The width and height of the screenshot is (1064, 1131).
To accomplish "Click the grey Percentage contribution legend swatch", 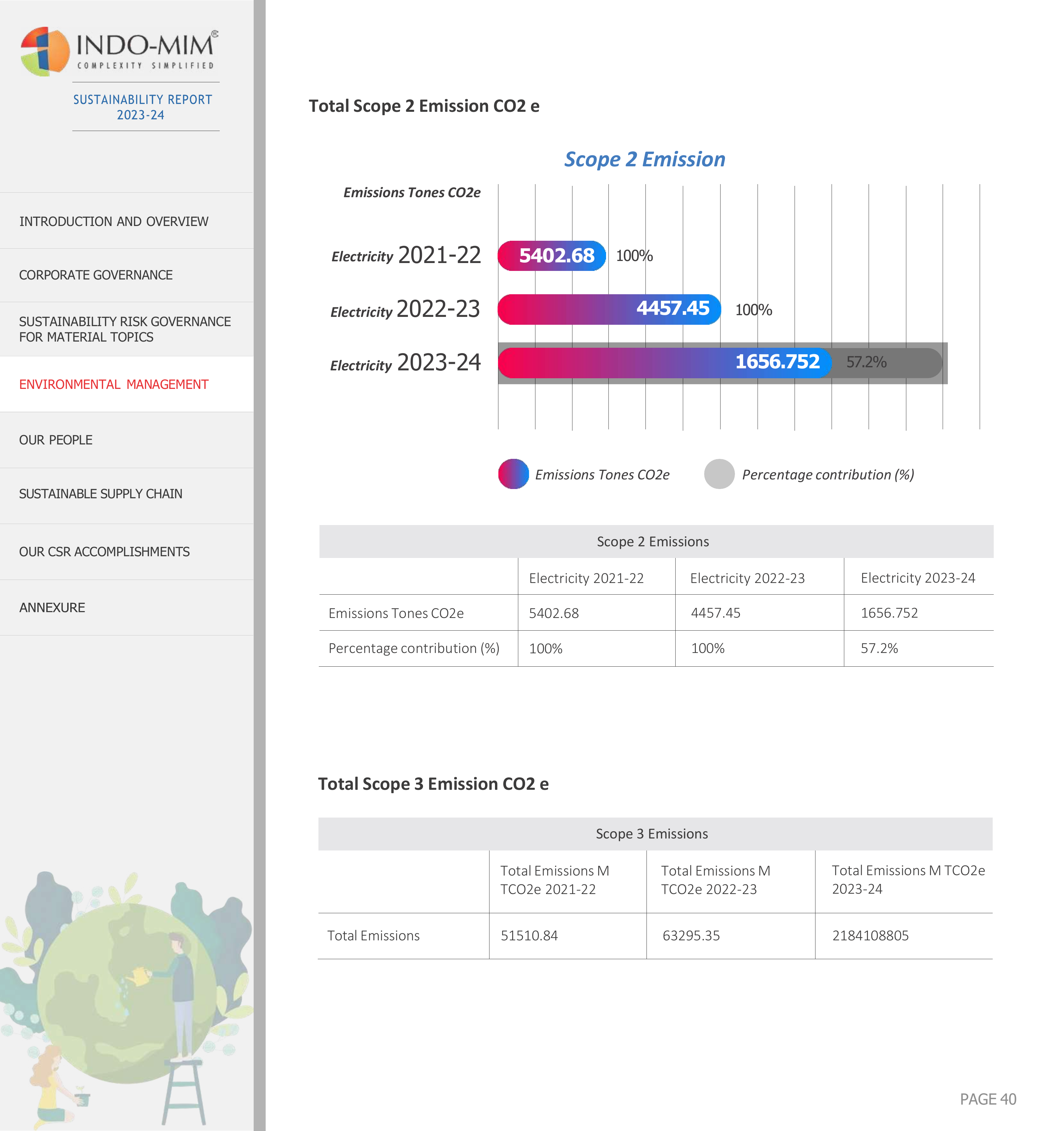I will pos(720,474).
